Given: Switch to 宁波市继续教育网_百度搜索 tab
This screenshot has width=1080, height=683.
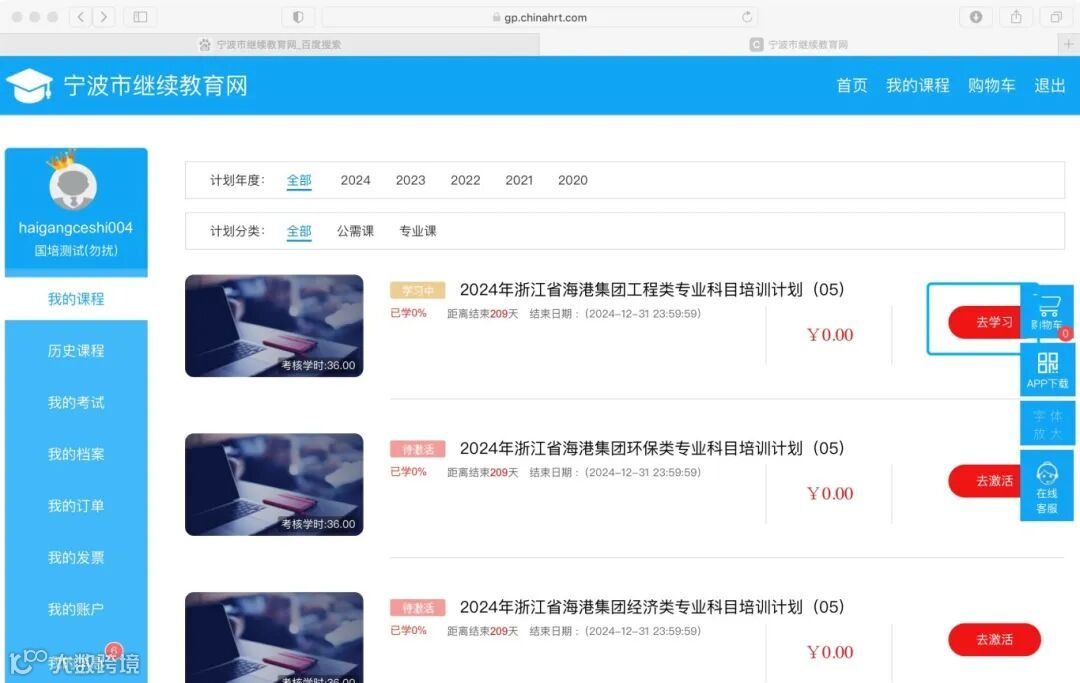Looking at the screenshot, I should (270, 45).
